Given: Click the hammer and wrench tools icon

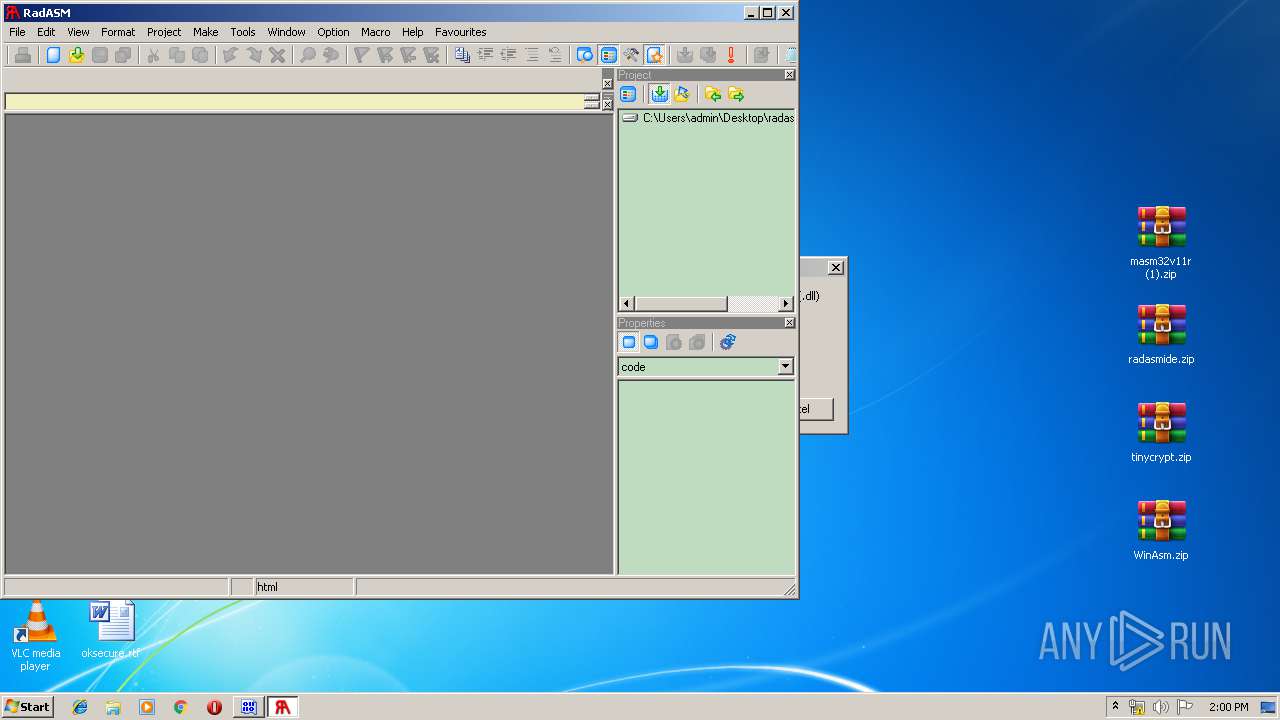Looking at the screenshot, I should click(631, 55).
